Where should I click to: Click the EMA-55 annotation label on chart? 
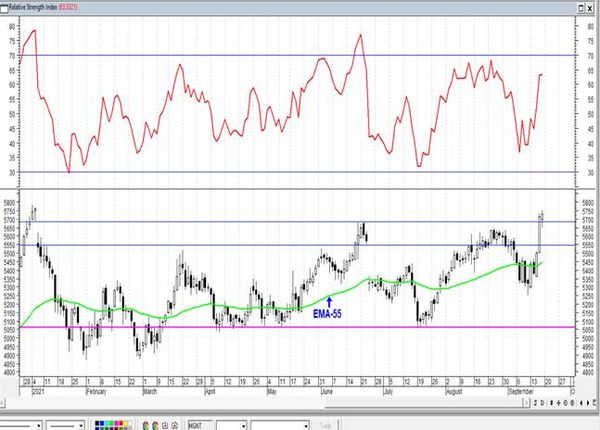pos(327,314)
